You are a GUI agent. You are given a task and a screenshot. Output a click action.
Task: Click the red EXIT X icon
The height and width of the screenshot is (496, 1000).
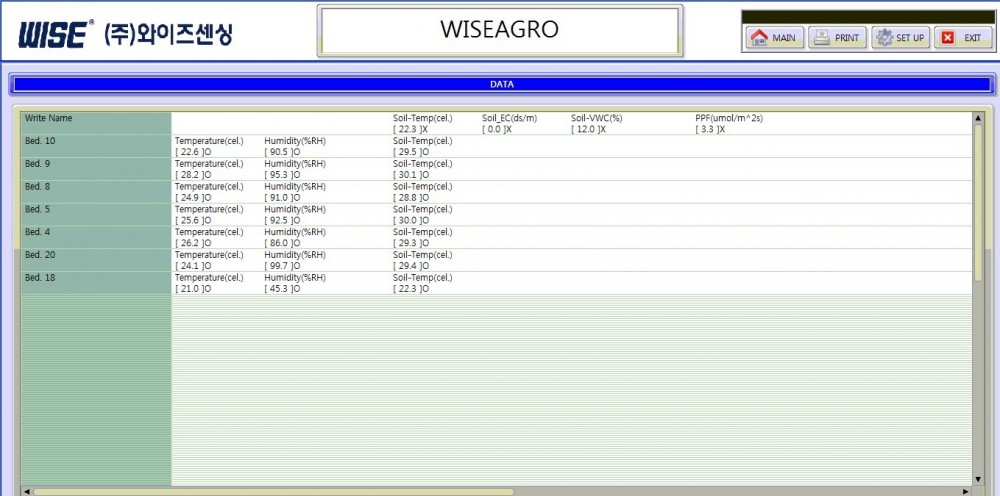[x=948, y=38]
